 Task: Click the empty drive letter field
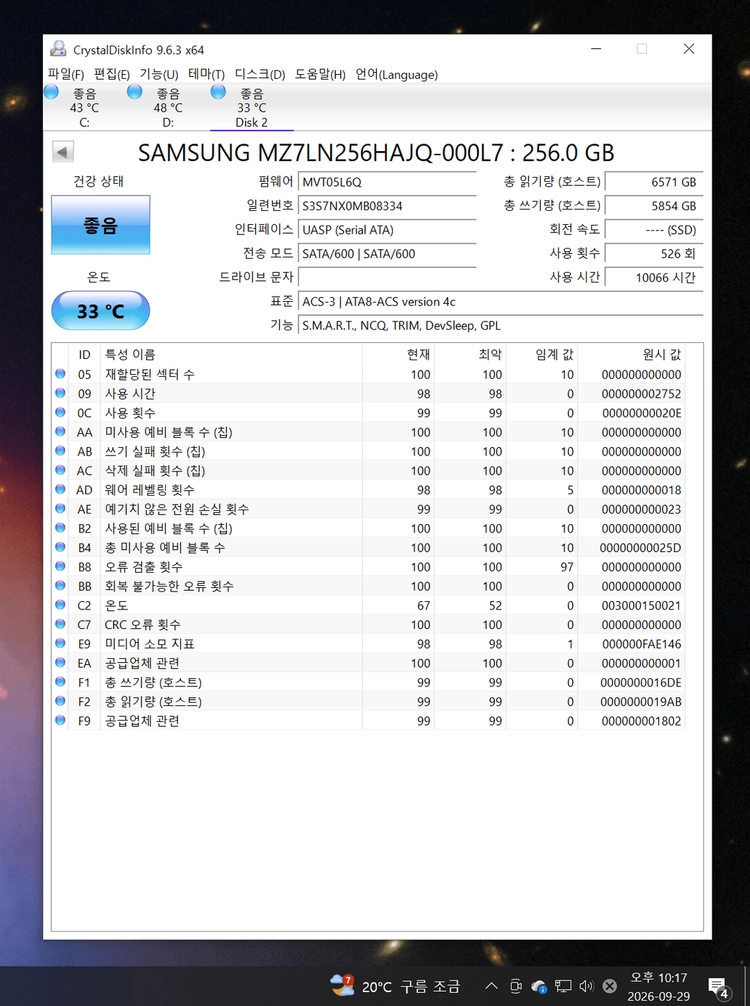point(387,277)
